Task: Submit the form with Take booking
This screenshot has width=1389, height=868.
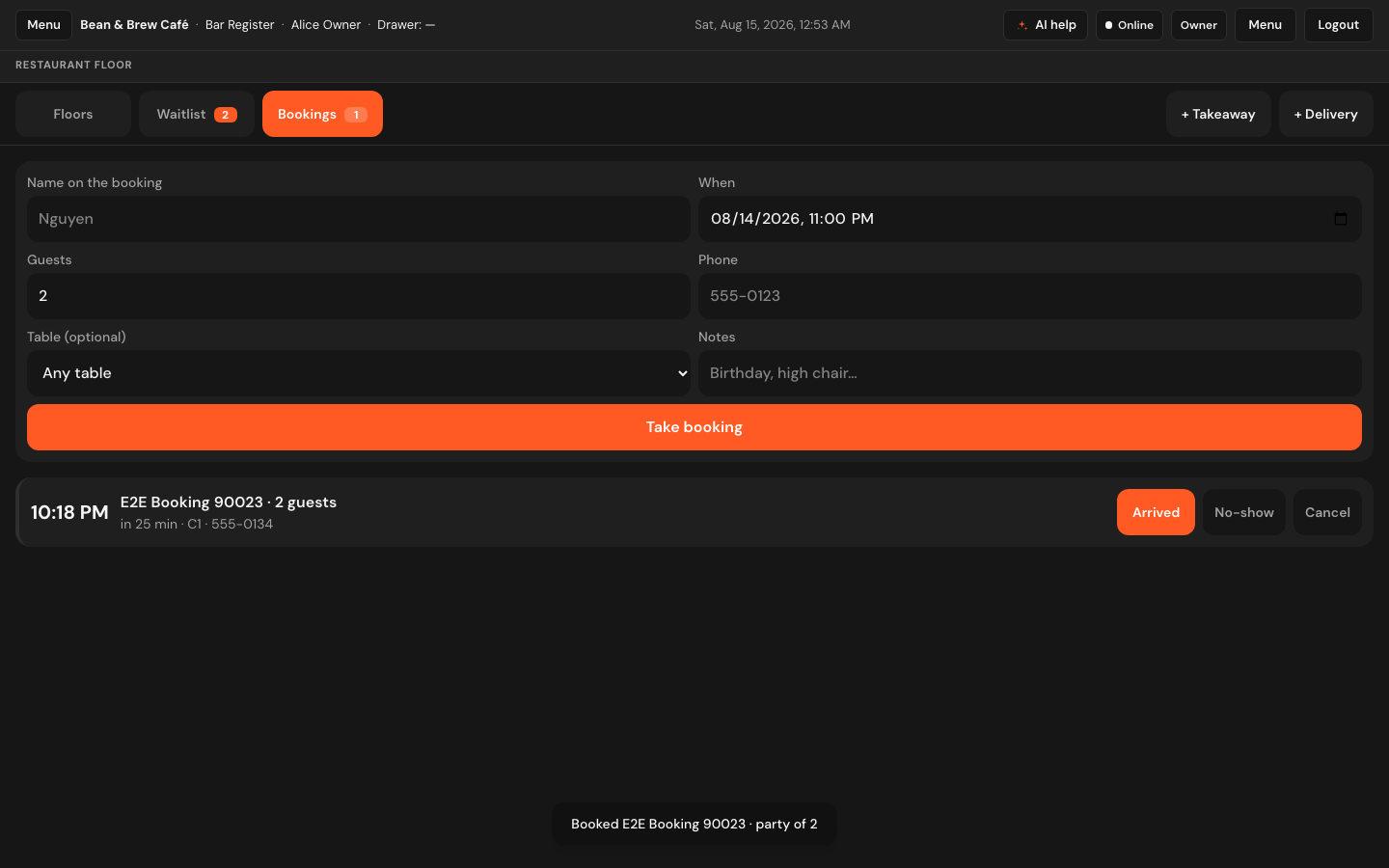Action: [694, 427]
